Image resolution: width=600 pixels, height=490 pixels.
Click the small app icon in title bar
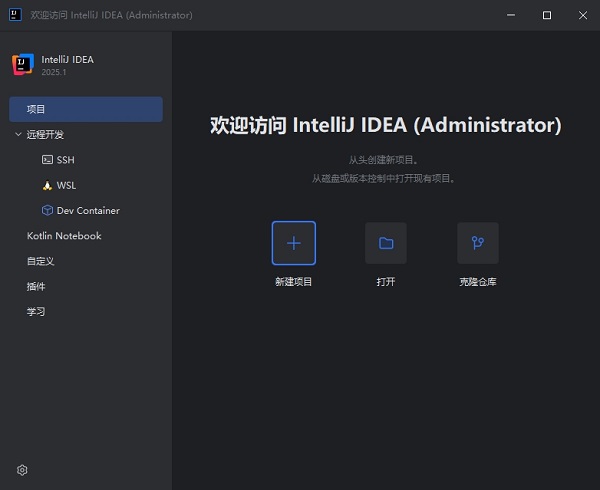[15, 15]
